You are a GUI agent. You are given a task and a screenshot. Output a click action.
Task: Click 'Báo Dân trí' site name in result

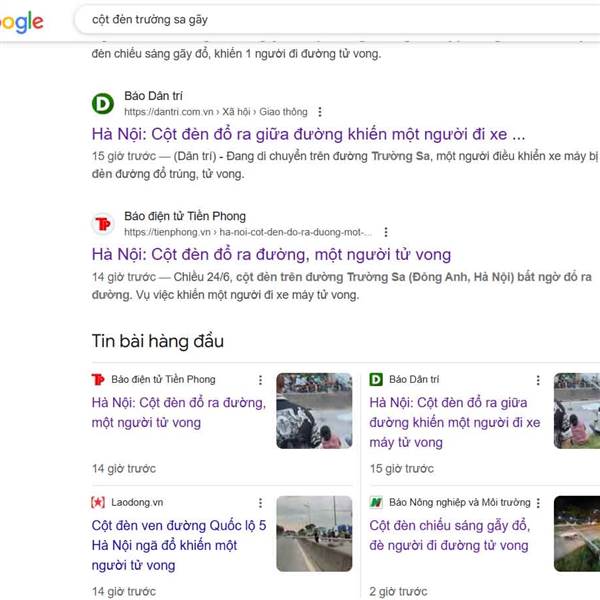pyautogui.click(x=153, y=96)
